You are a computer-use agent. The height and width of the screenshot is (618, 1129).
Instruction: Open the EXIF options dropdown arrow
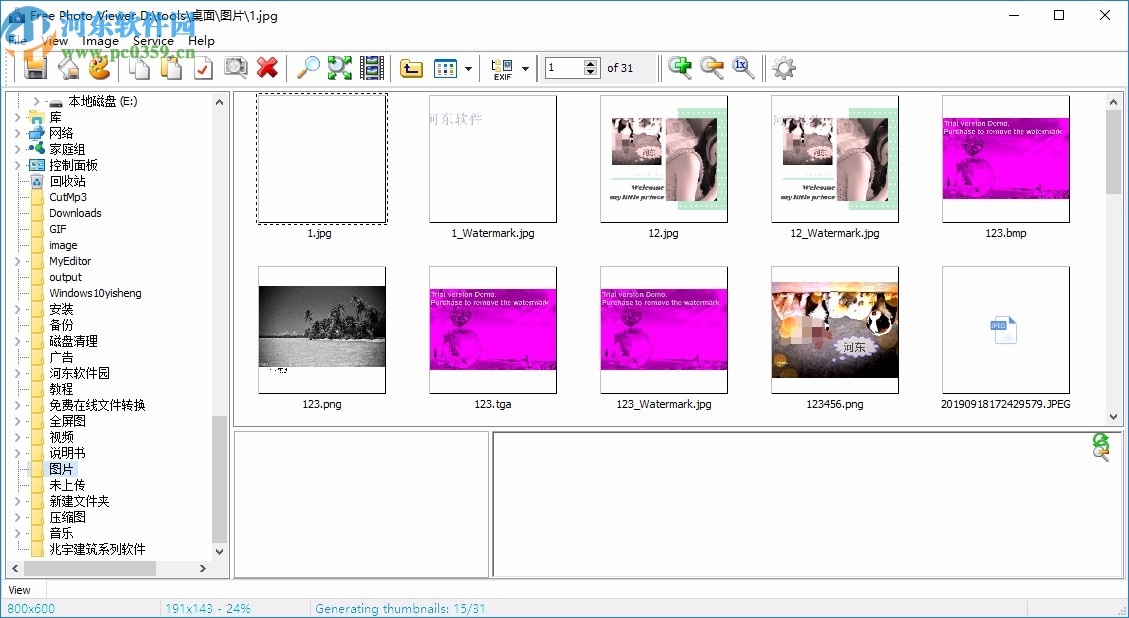click(524, 67)
